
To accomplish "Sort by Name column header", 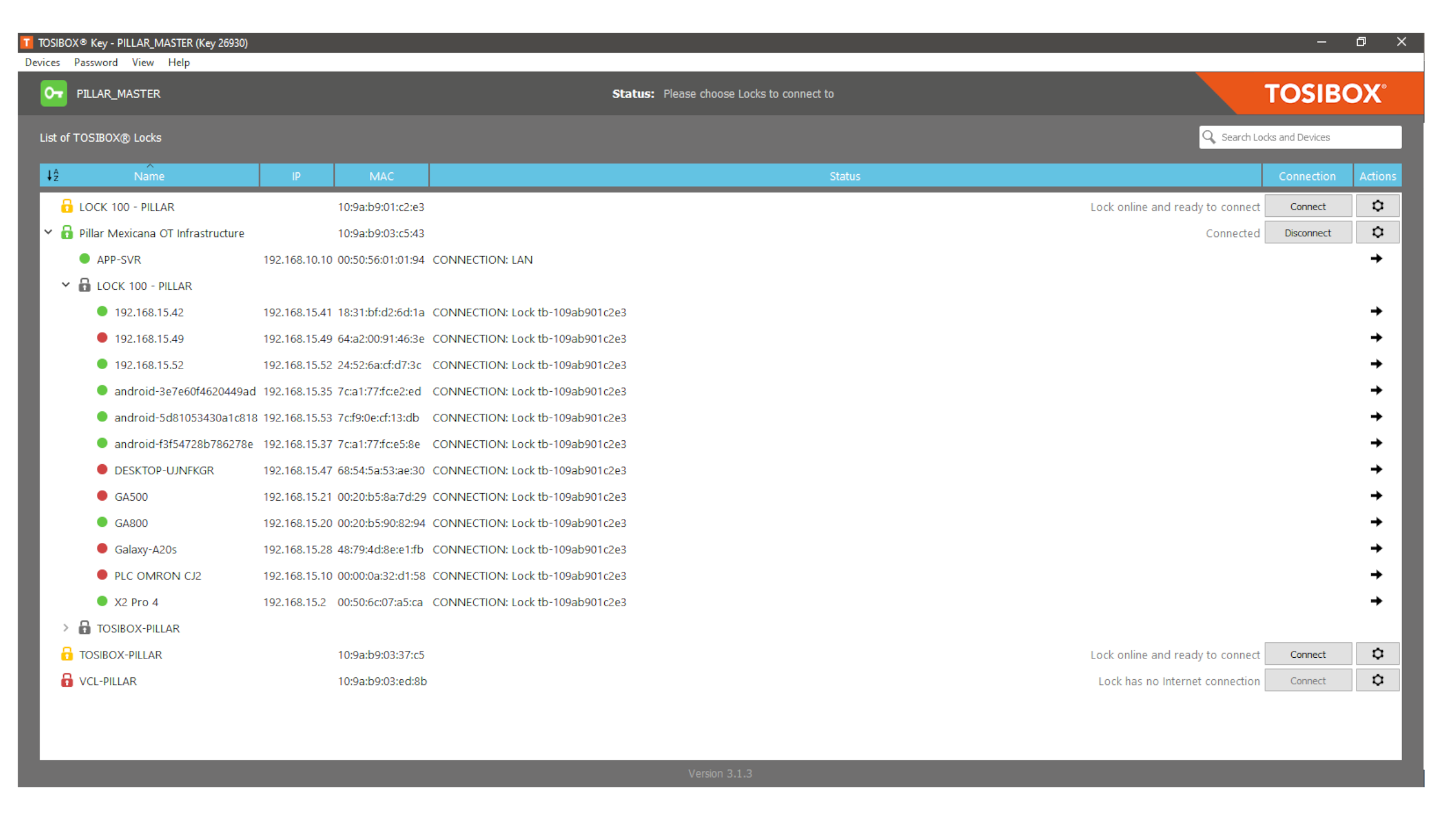I will coord(149,176).
